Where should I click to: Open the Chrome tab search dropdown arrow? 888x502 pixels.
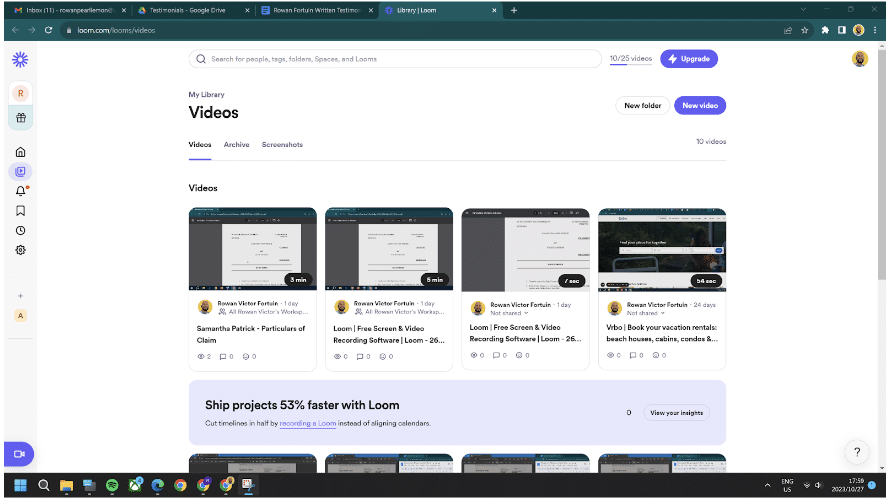[x=803, y=10]
